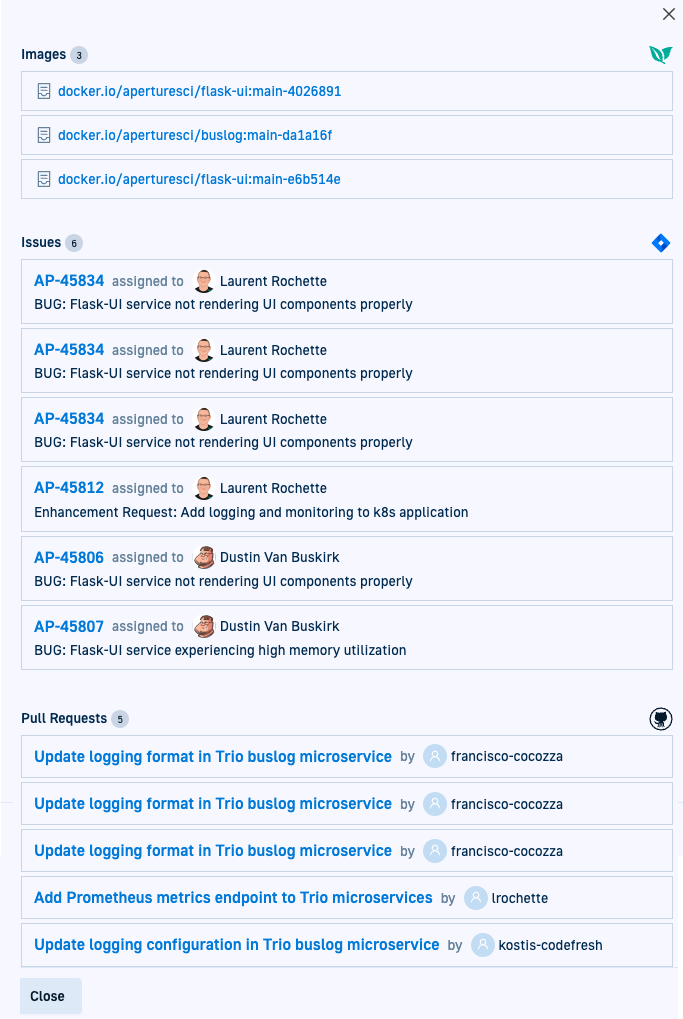Image resolution: width=683 pixels, height=1019 pixels.
Task: Open issue AP-45812 link
Action: [x=69, y=488]
